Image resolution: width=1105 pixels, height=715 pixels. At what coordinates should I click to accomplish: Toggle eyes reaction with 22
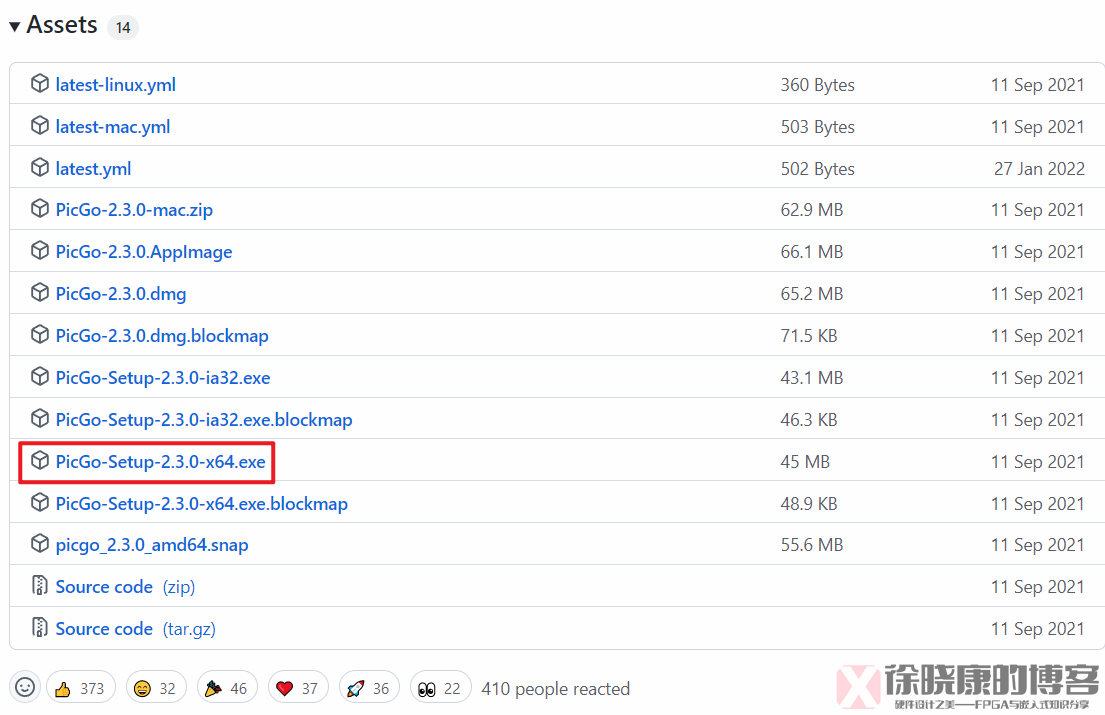[440, 688]
